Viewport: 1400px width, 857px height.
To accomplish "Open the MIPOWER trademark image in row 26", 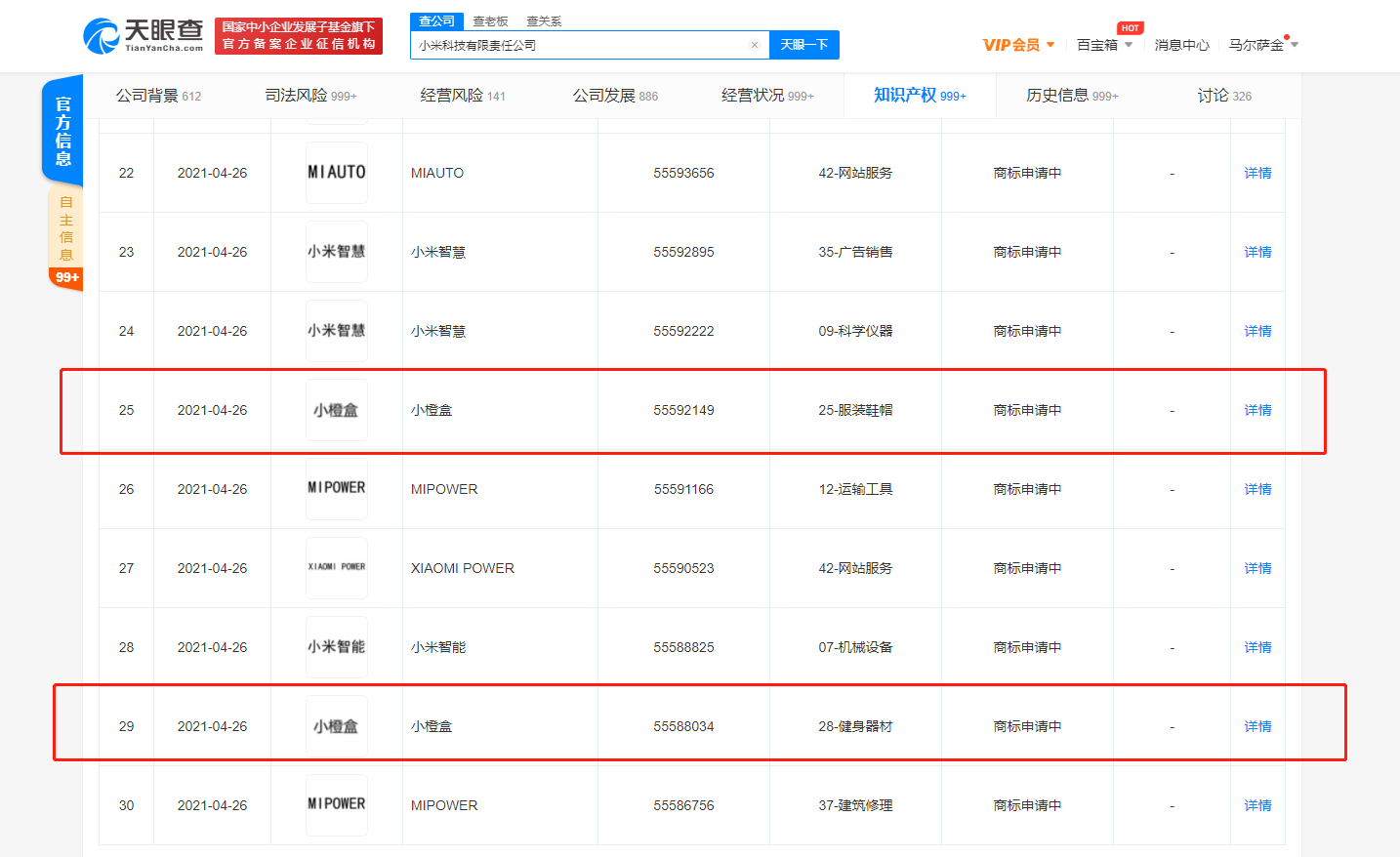I will [x=337, y=489].
